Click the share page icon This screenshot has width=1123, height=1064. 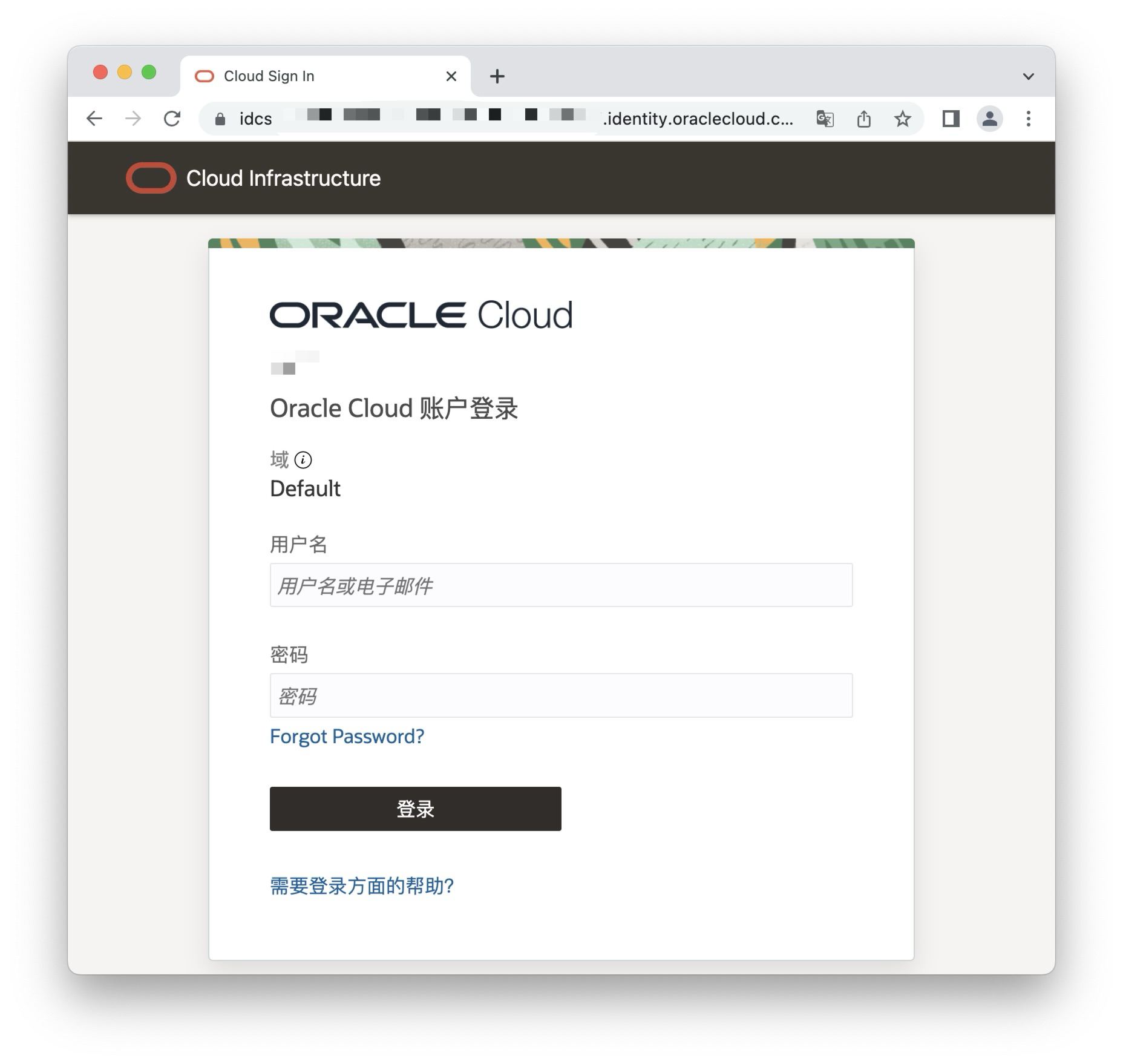[864, 119]
